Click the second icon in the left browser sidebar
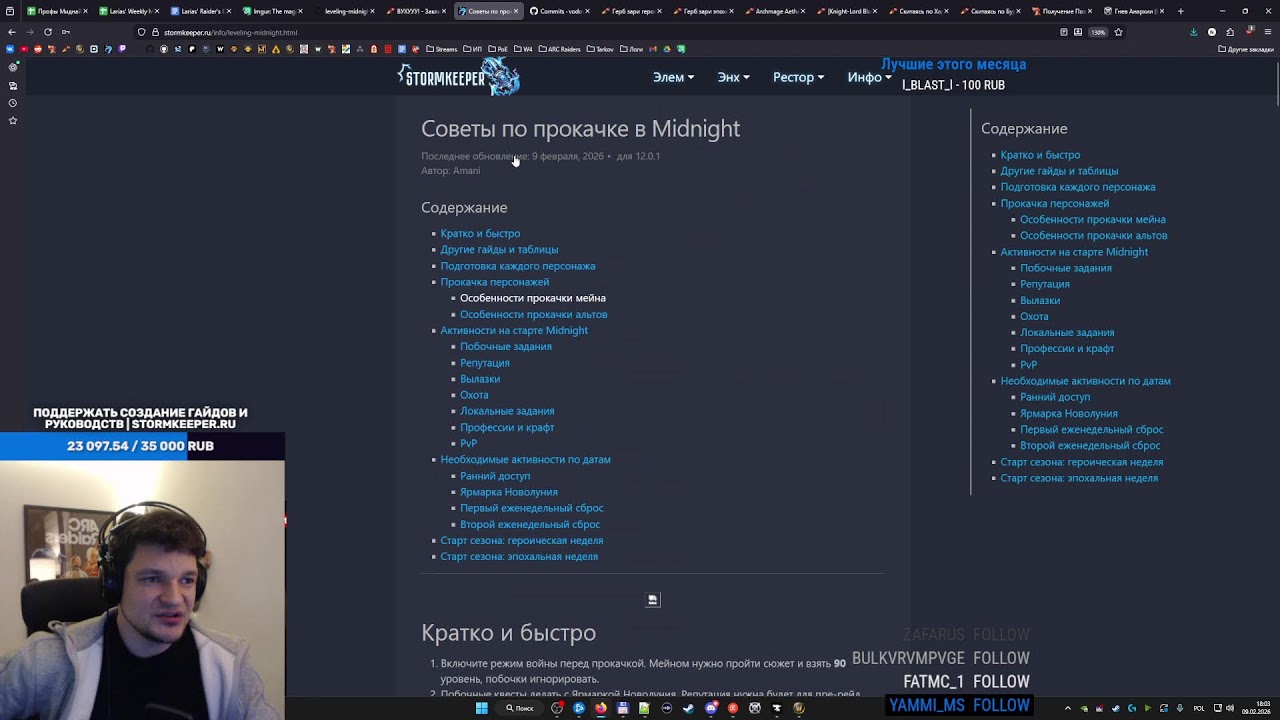Image resolution: width=1280 pixels, height=720 pixels. (x=13, y=85)
